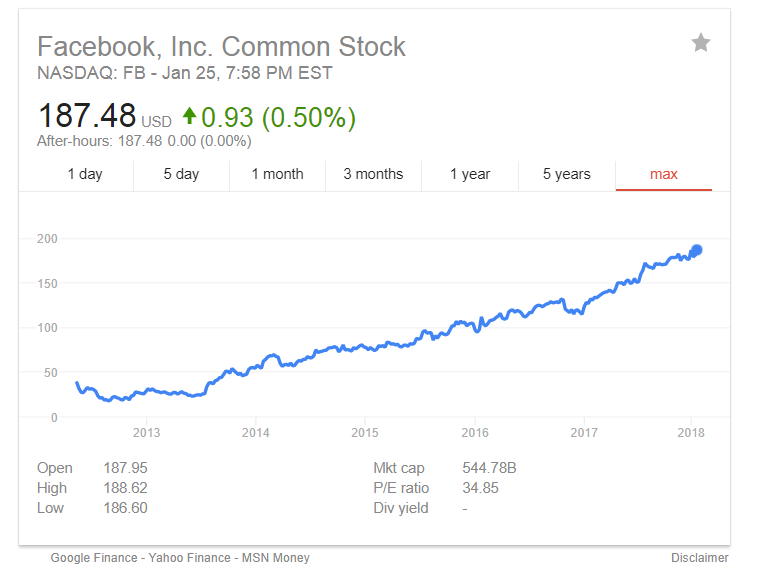
Task: Open the Yahoo Finance link
Action: tap(191, 558)
